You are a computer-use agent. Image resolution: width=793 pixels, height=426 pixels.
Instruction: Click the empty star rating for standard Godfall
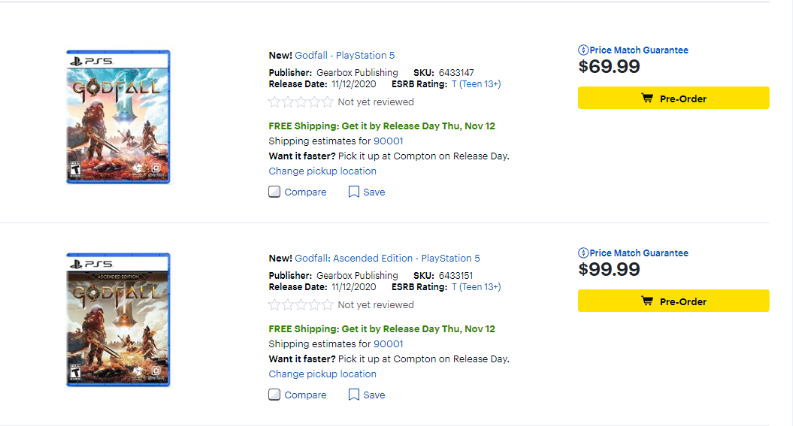pyautogui.click(x=301, y=102)
